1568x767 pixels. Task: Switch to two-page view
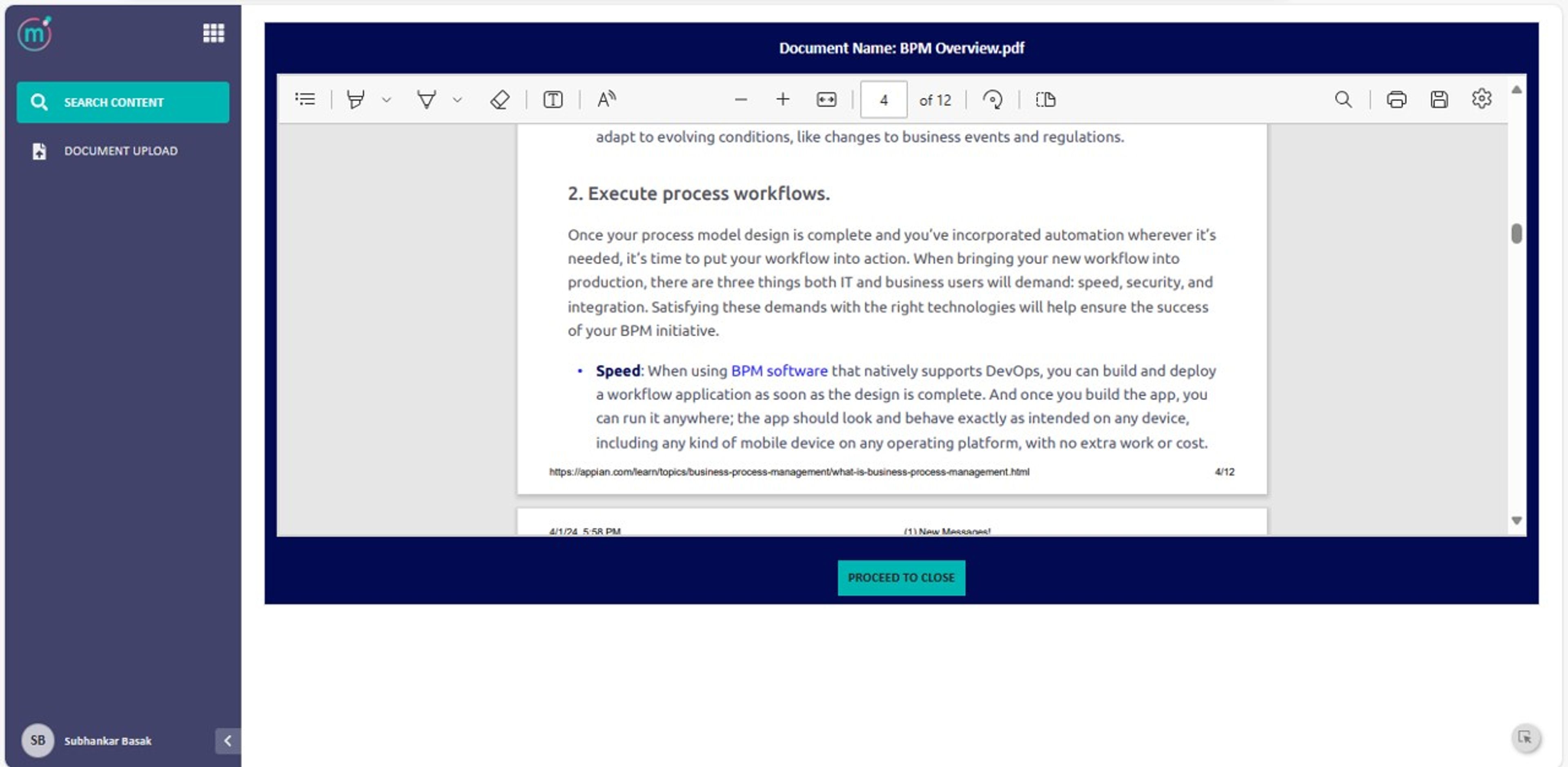pos(1046,99)
